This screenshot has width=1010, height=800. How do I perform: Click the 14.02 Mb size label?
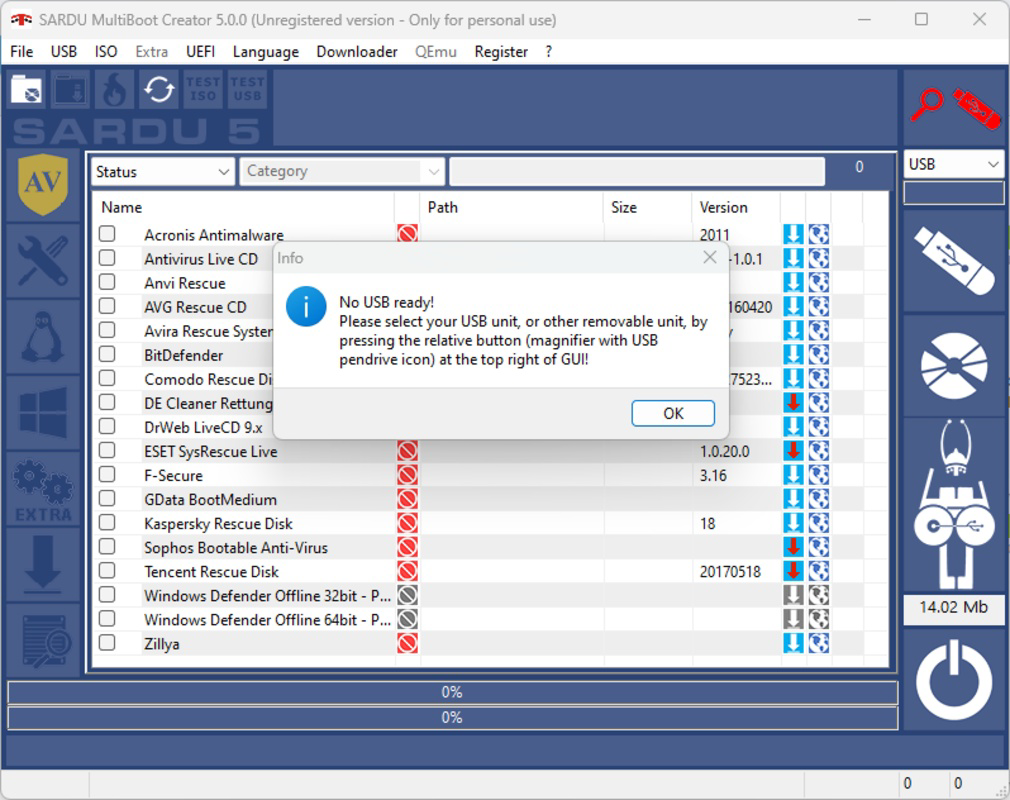coord(953,607)
